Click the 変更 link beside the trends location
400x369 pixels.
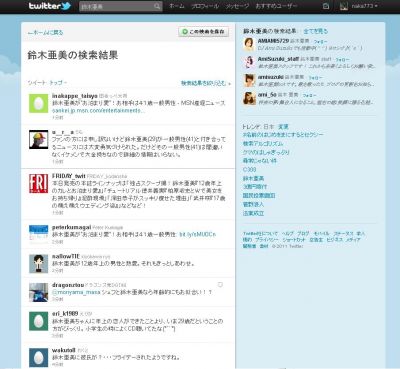point(283,127)
